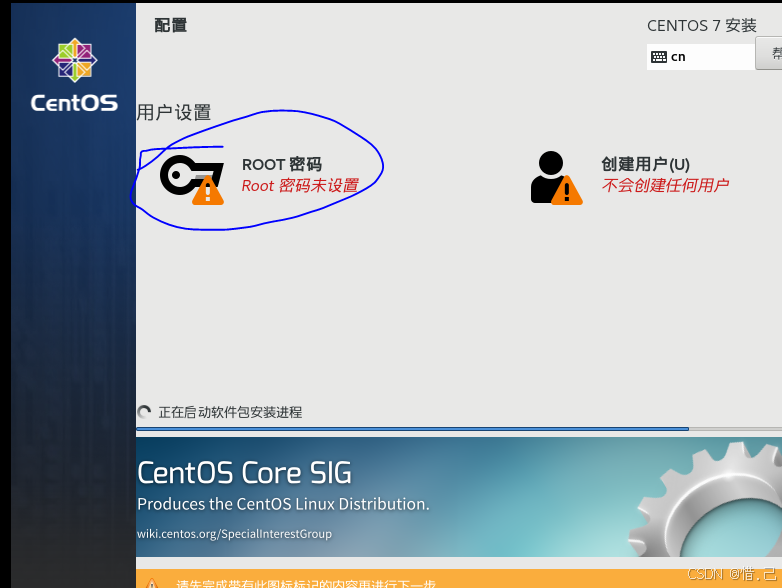Click the help button beside the keyboard layout
Viewport: 782px width, 588px height.
click(769, 53)
